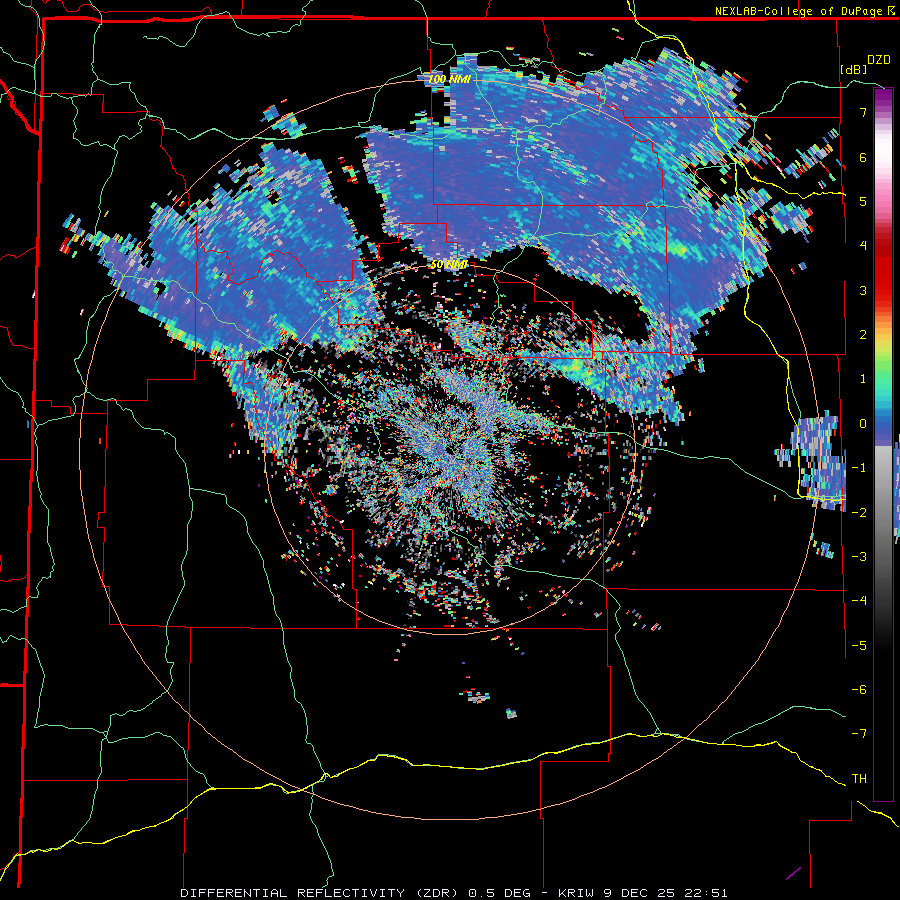Click the -1 value on the ZDR scale

coord(859,468)
